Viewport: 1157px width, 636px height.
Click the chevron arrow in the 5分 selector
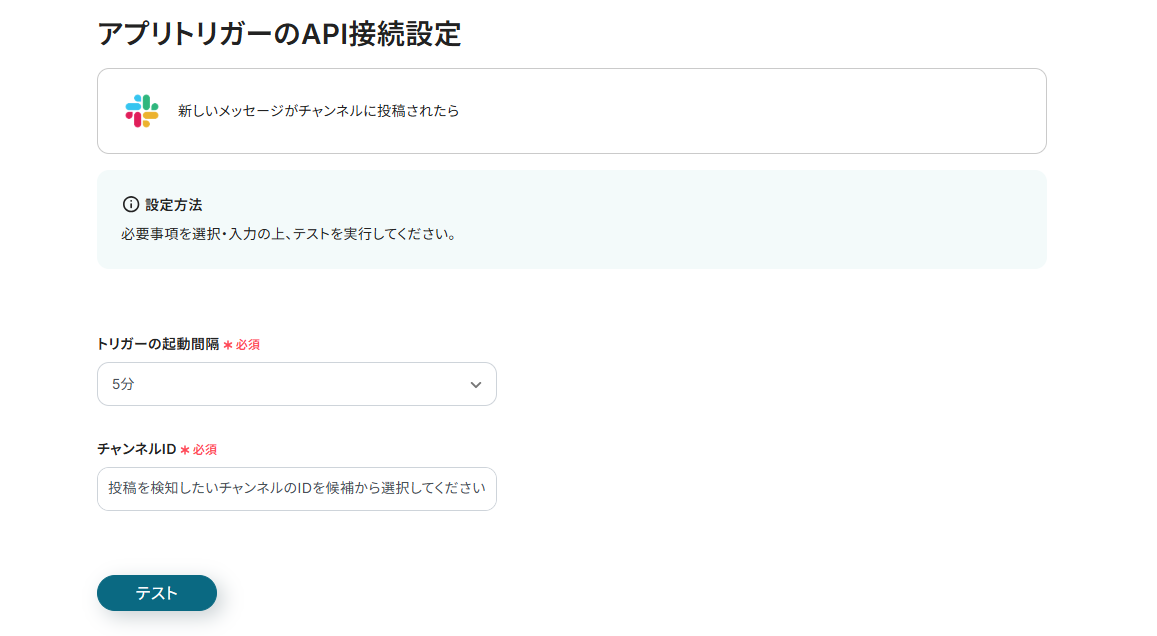click(476, 385)
